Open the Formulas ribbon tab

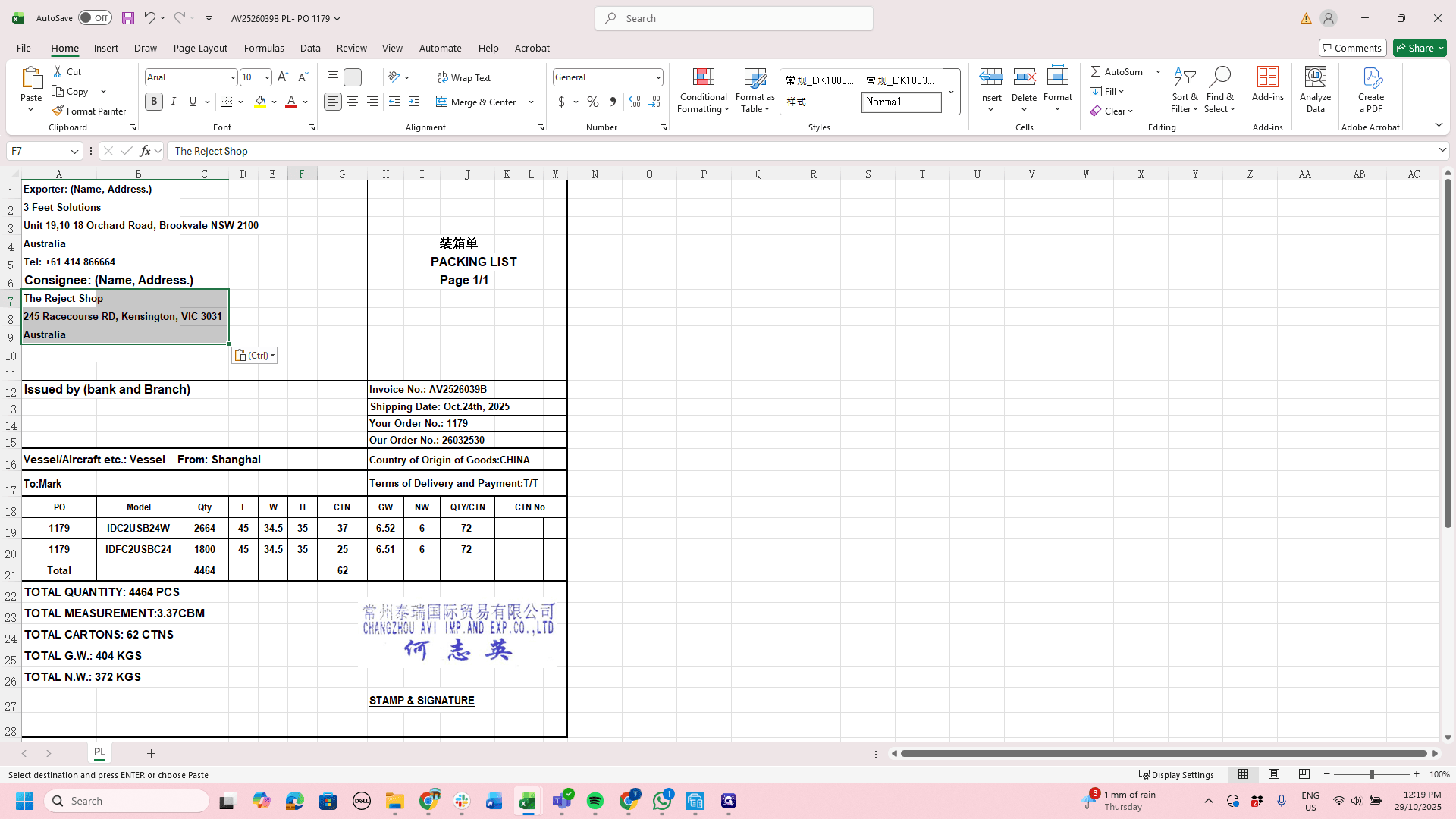pos(264,48)
